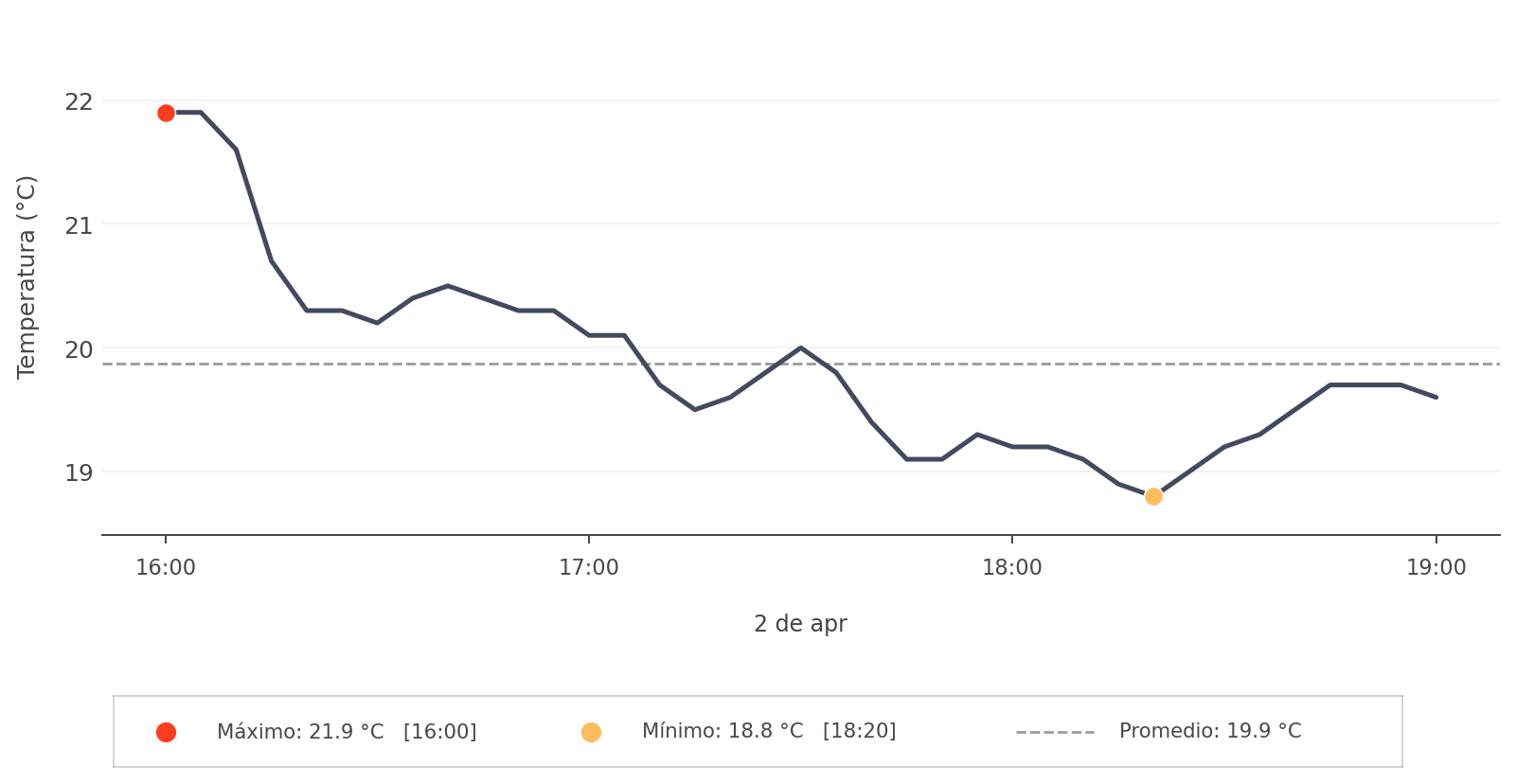
Task: Click the 16:00 tick label on the time axis
Action: [x=166, y=568]
